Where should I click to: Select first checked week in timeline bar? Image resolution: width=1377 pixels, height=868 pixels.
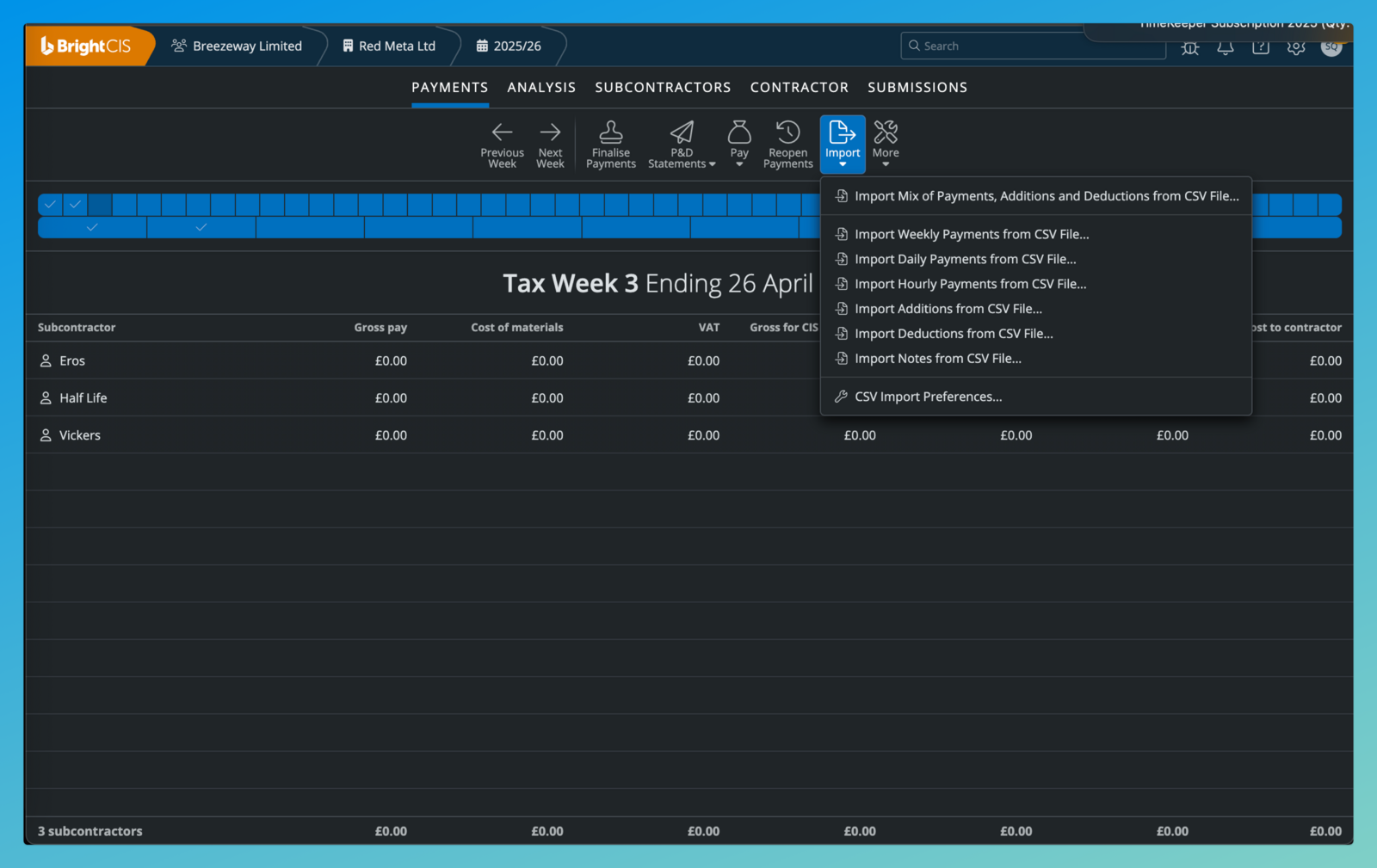coord(51,205)
